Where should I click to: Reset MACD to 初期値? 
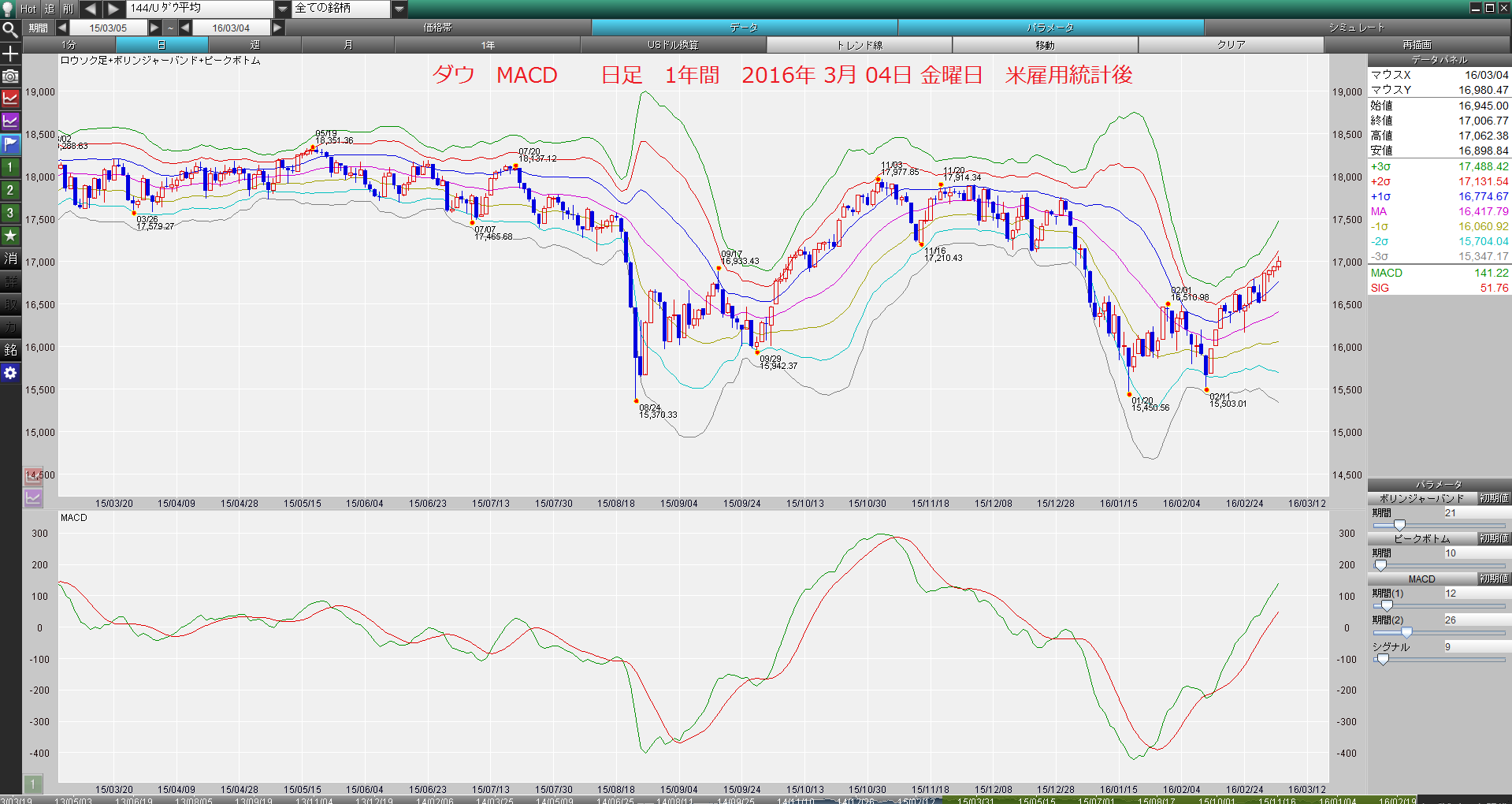(x=1494, y=579)
